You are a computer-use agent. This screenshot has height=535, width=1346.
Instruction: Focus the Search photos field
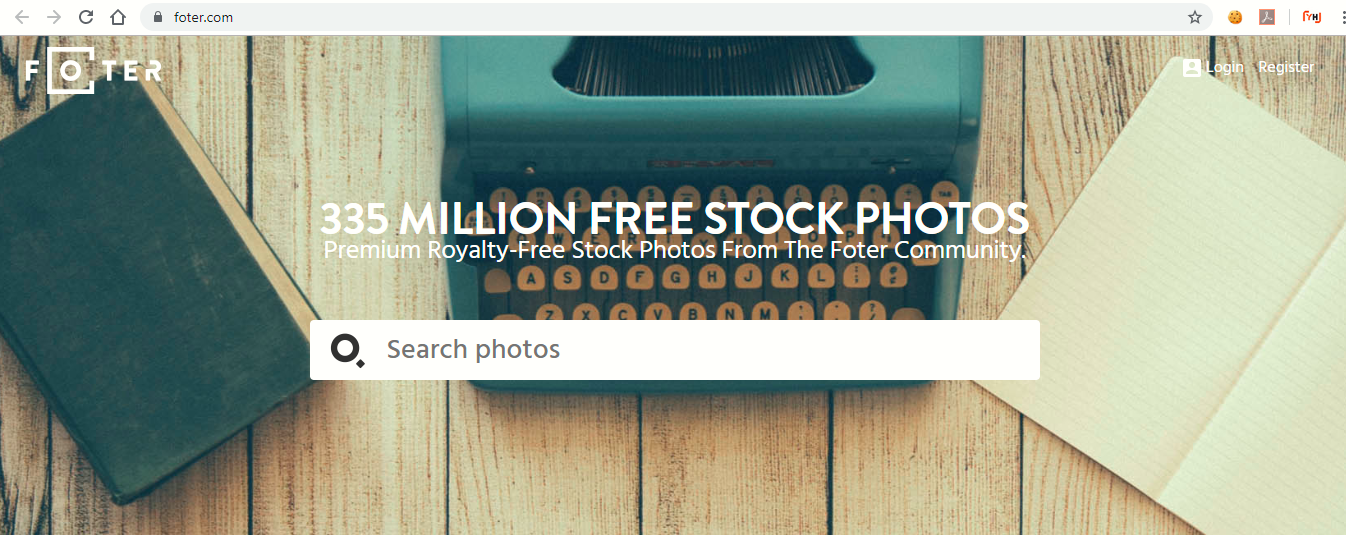675,350
